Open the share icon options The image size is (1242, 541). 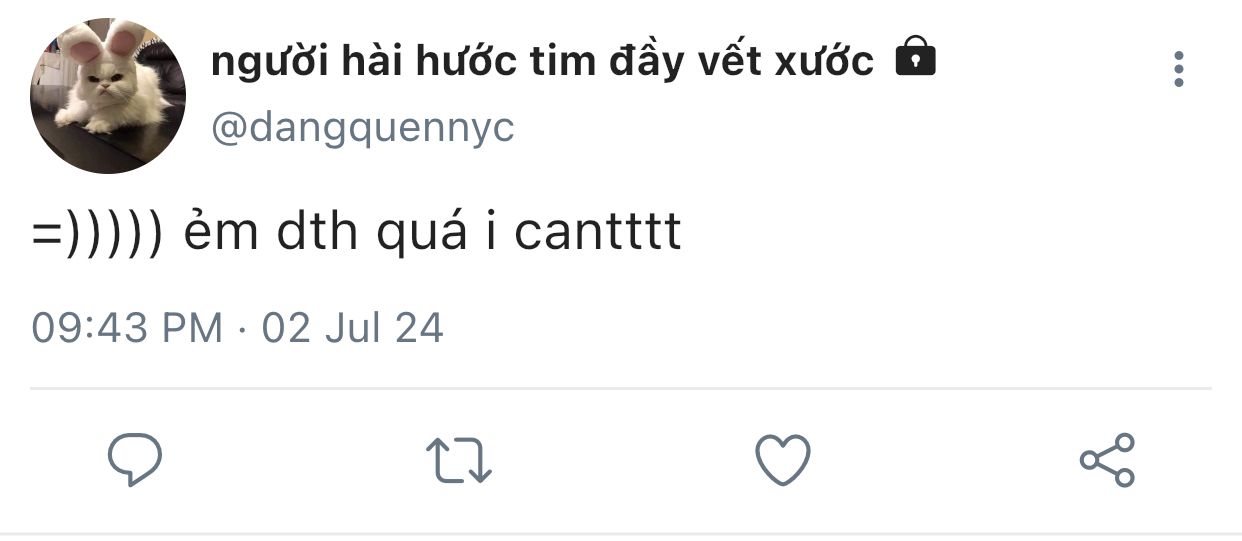(1107, 460)
